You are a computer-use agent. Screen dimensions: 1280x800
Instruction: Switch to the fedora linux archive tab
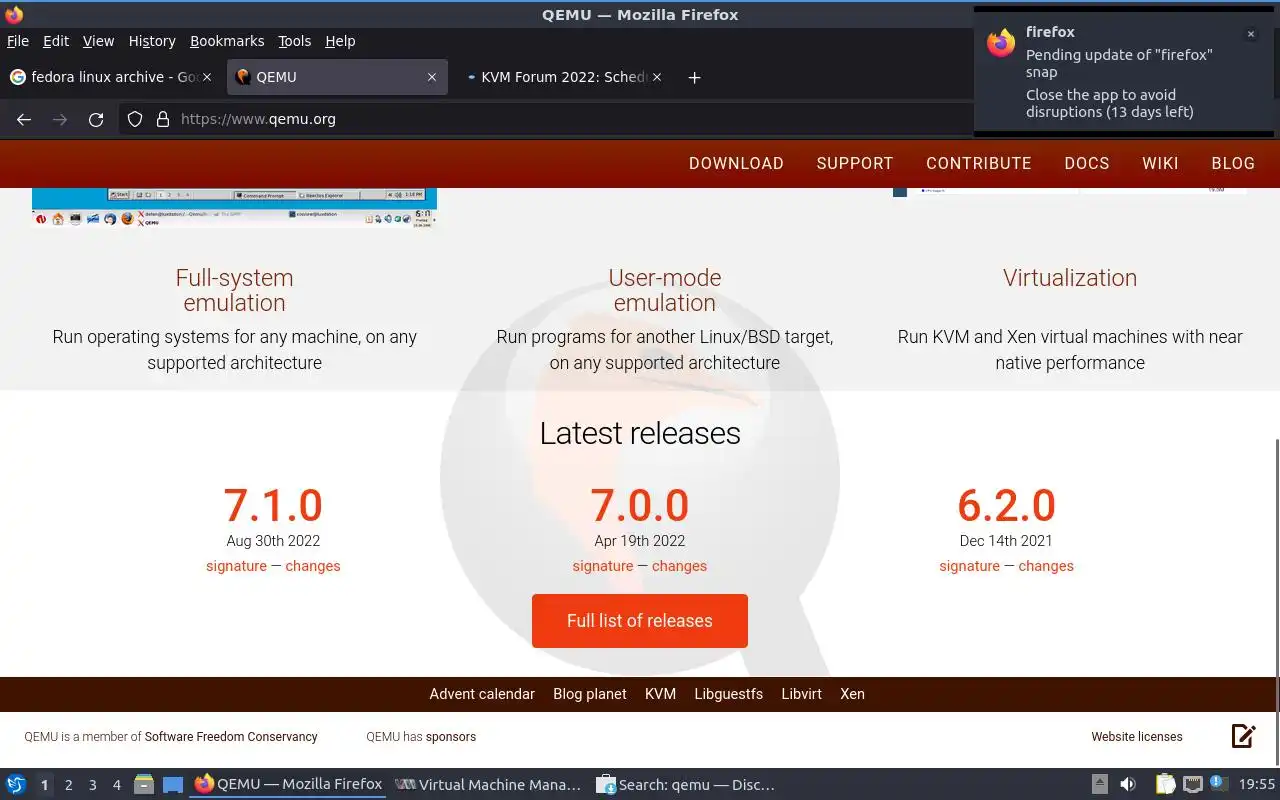pos(113,77)
